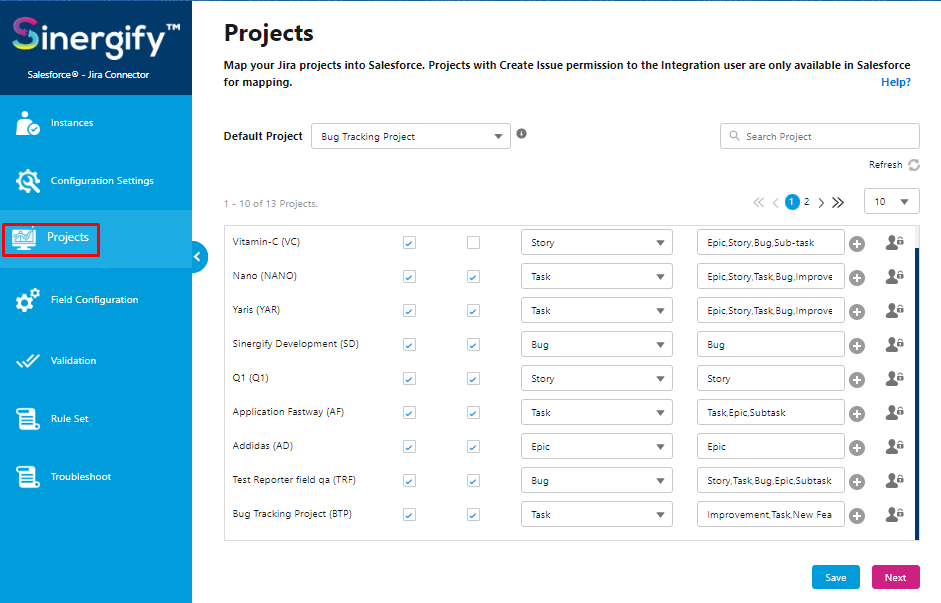Add issue type on Vitamin-C row
Screen dimensions: 941x603
[x=856, y=242]
